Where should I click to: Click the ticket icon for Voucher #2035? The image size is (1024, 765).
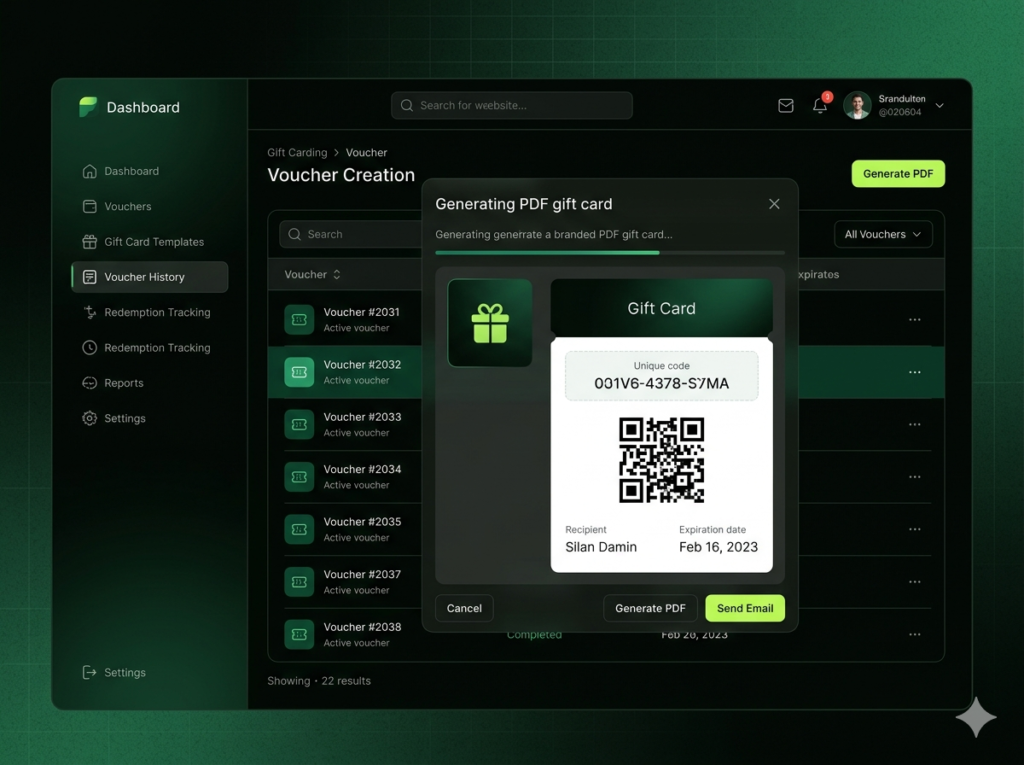click(x=299, y=529)
